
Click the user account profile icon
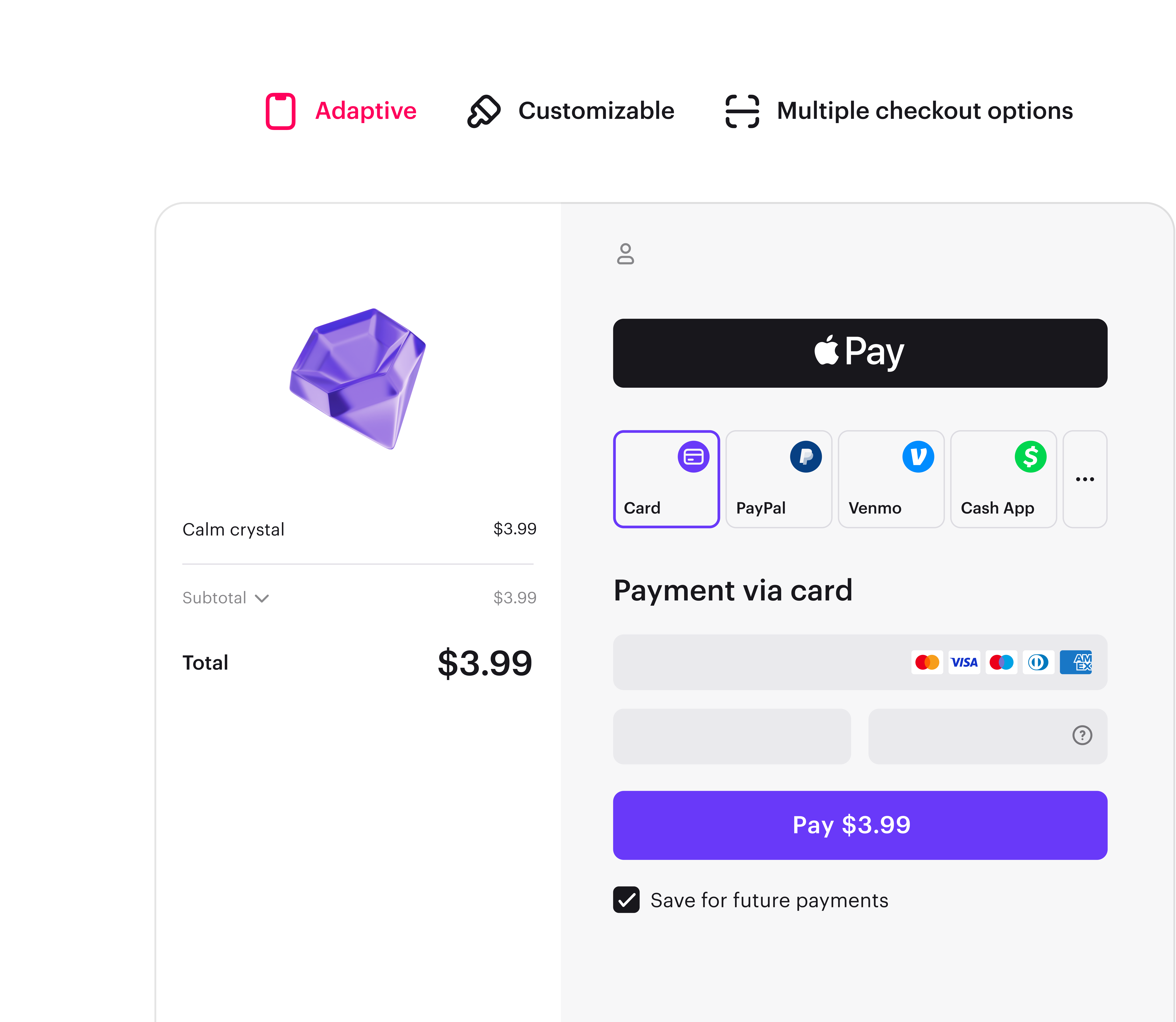pyautogui.click(x=625, y=254)
